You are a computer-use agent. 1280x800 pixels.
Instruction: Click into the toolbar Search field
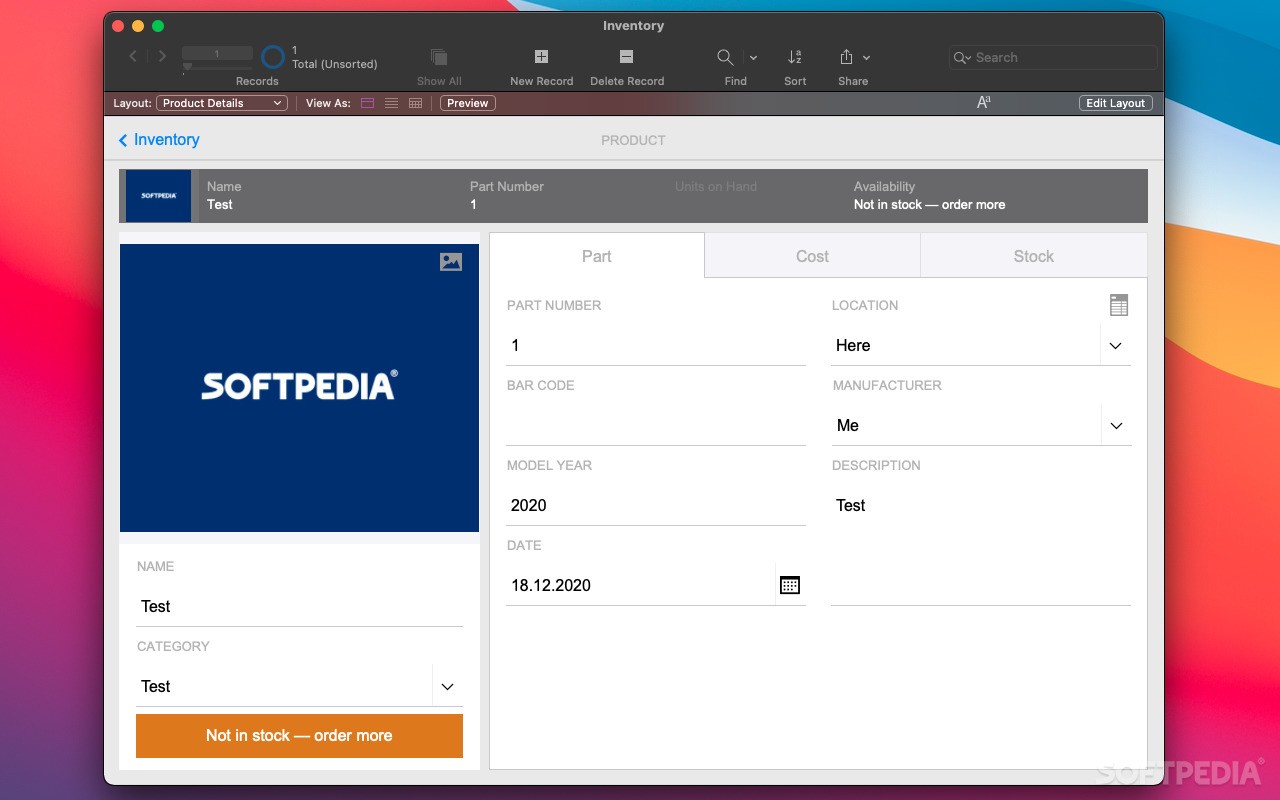click(1053, 57)
